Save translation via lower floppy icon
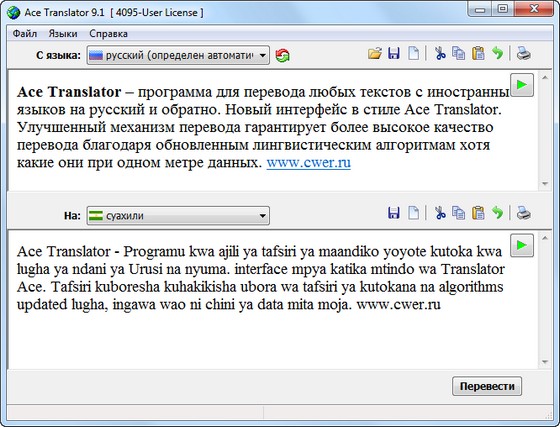 click(394, 213)
